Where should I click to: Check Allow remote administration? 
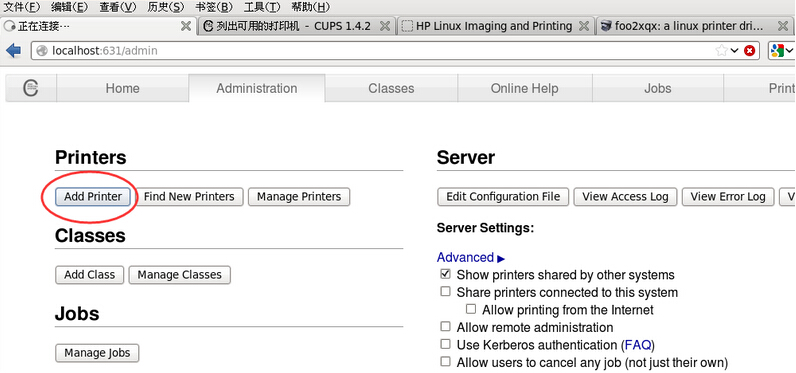point(445,326)
